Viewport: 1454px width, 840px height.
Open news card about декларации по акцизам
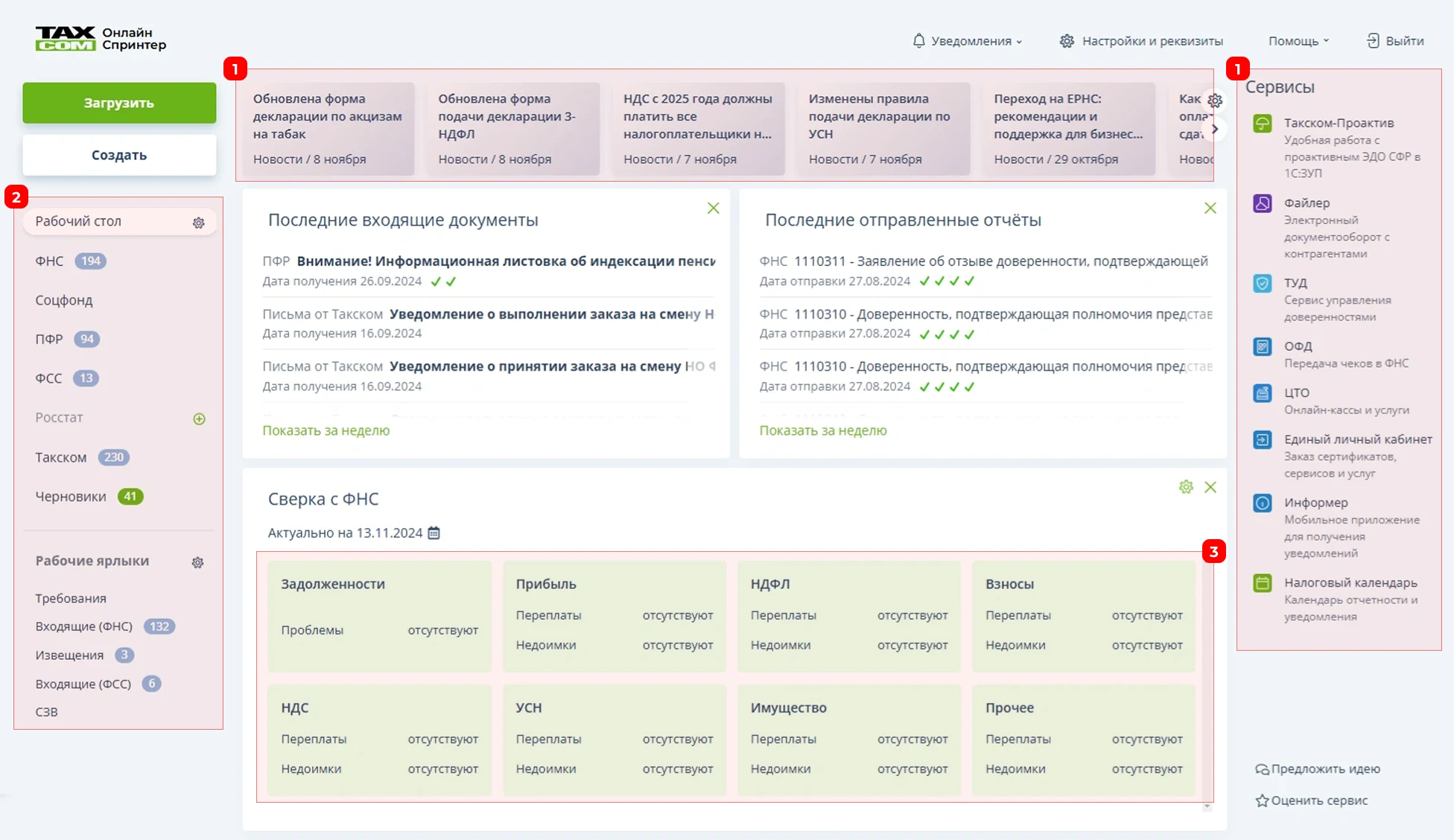[328, 129]
